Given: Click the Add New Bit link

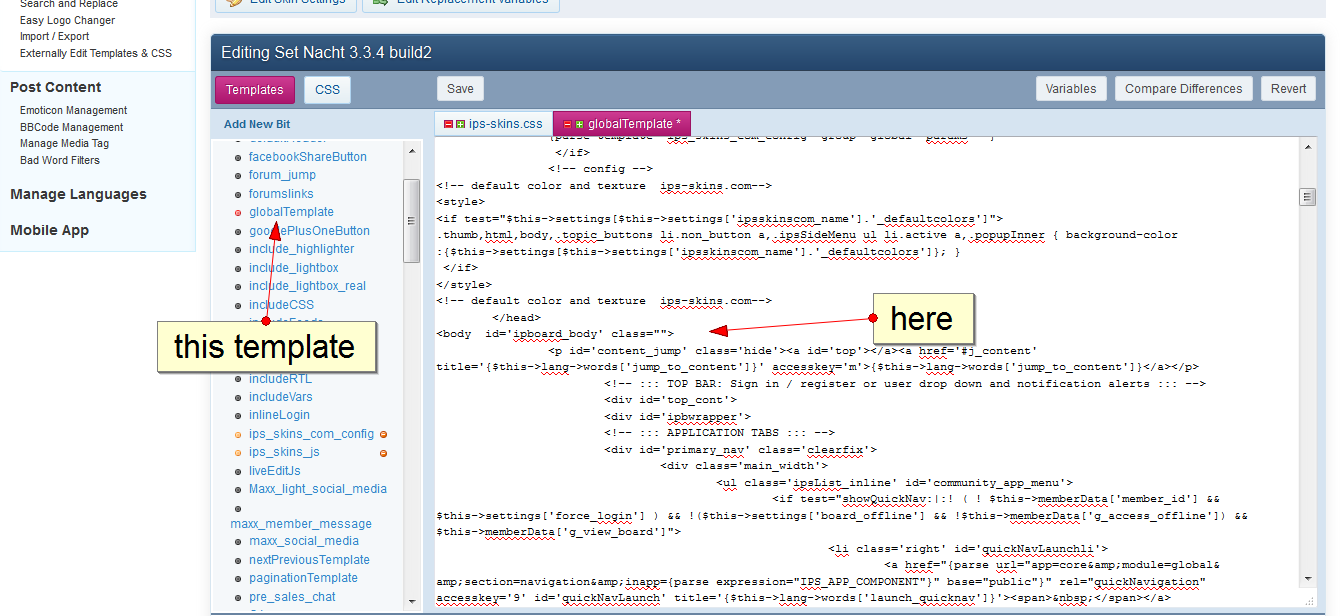Looking at the screenshot, I should click(x=257, y=124).
